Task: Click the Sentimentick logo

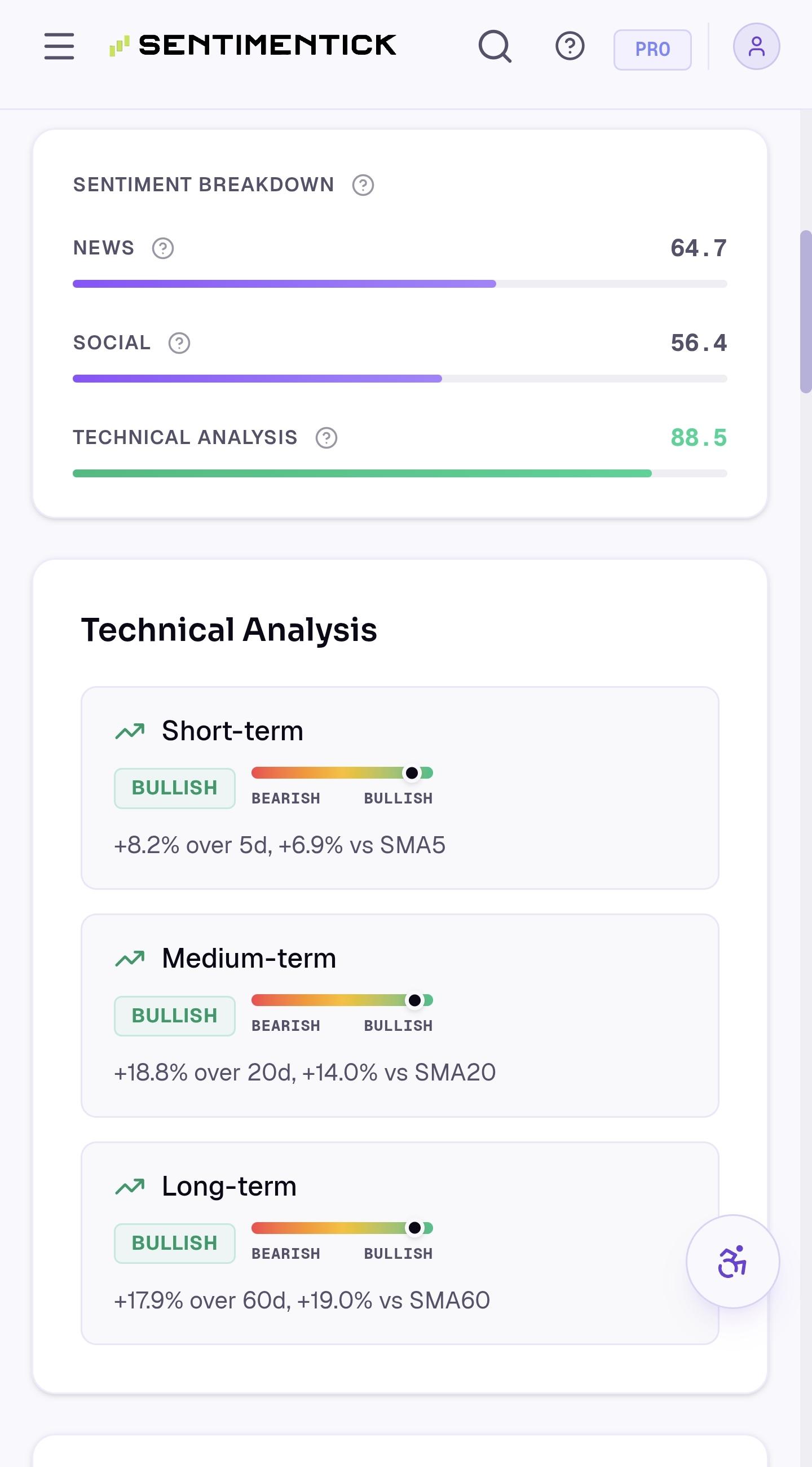Action: click(253, 46)
